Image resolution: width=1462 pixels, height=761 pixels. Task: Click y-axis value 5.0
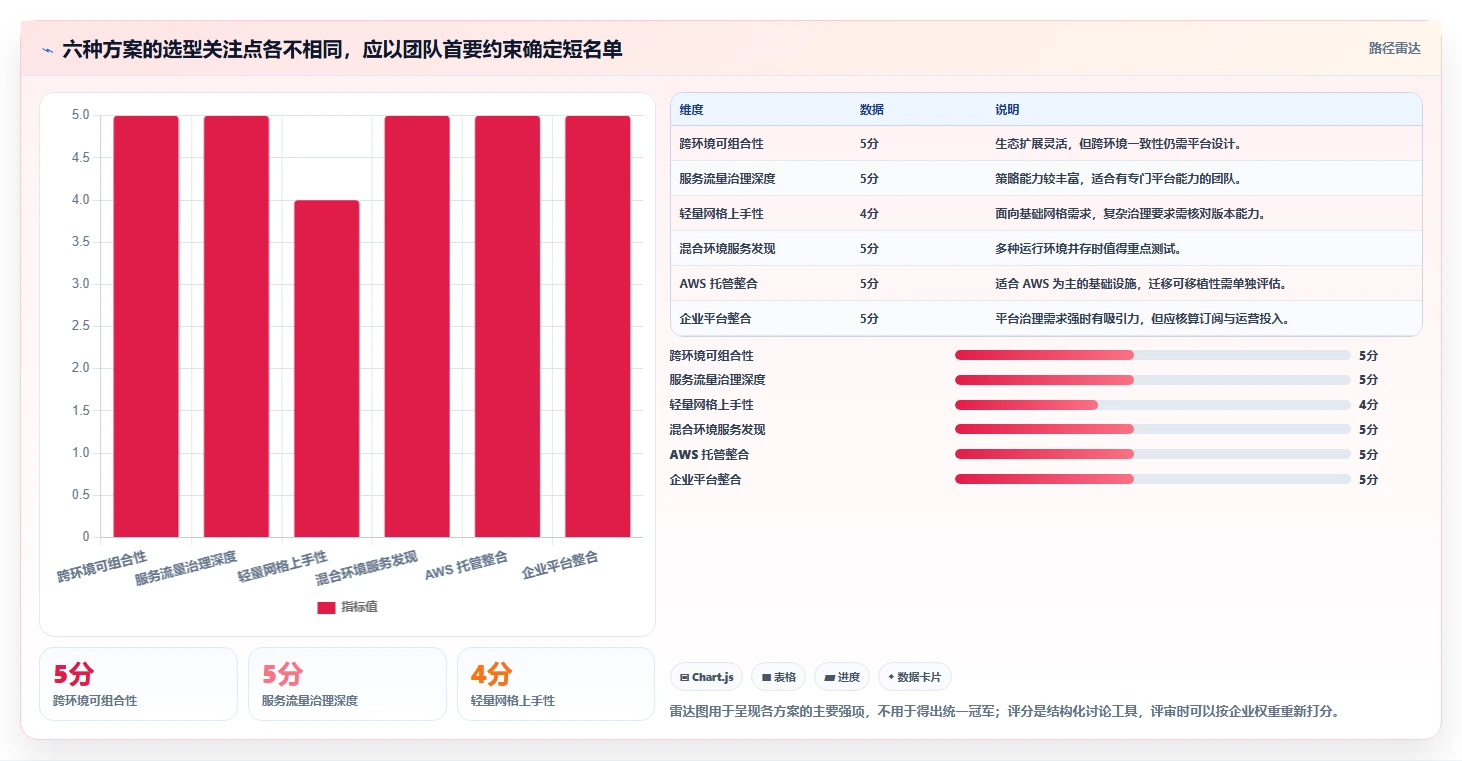(80, 116)
